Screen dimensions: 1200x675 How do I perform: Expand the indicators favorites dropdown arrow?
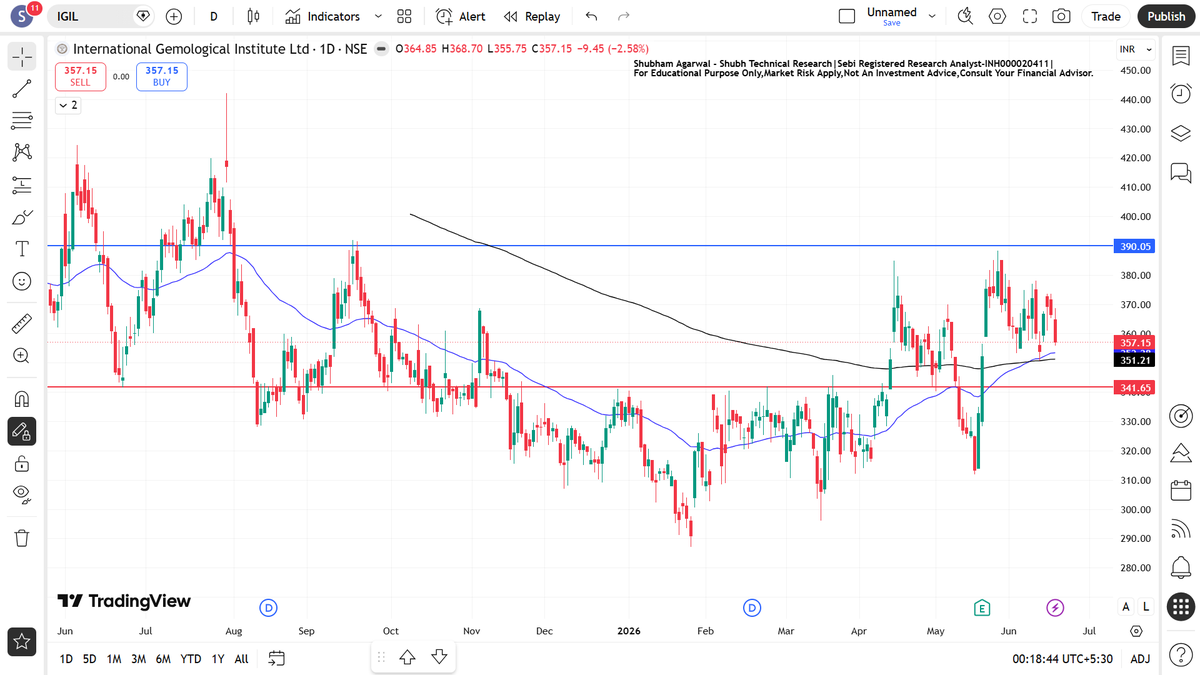pyautogui.click(x=378, y=16)
